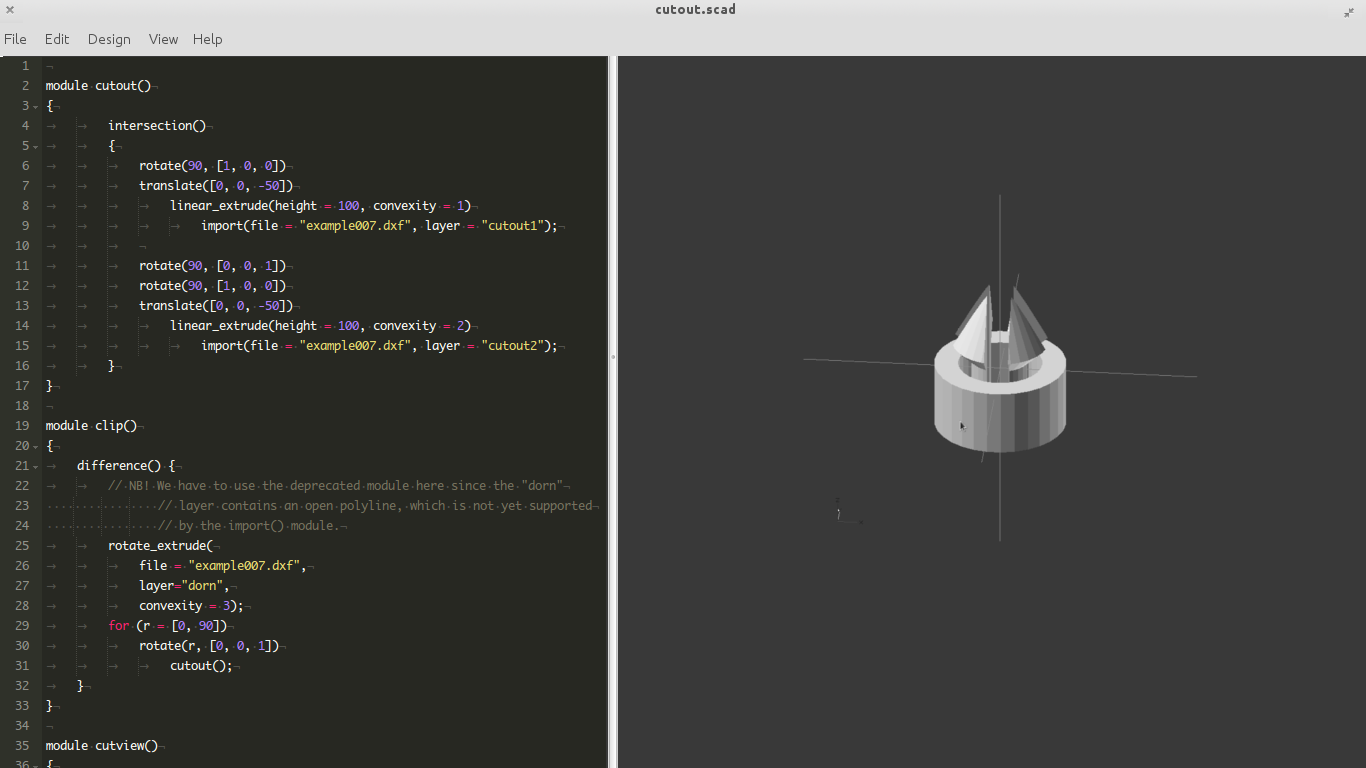Open the Design menu
This screenshot has width=1366, height=768.
click(x=109, y=39)
